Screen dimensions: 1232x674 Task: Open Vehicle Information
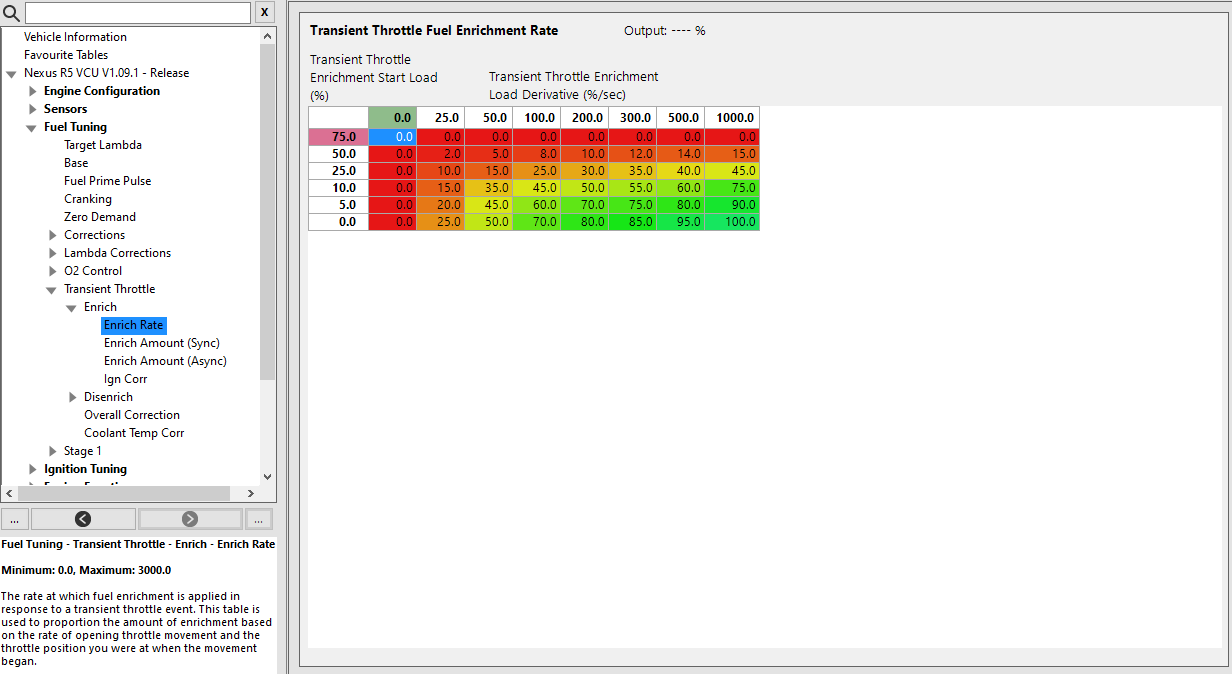pos(75,37)
